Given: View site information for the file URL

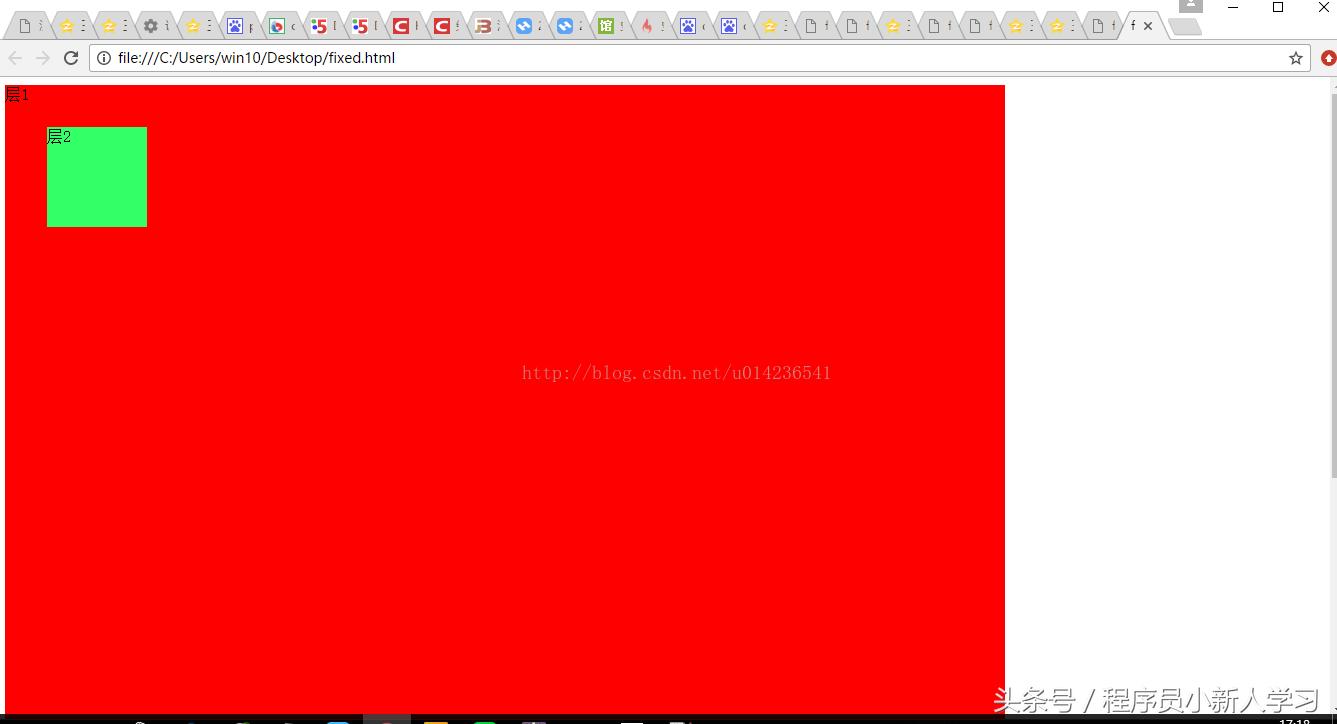Looking at the screenshot, I should tap(103, 58).
